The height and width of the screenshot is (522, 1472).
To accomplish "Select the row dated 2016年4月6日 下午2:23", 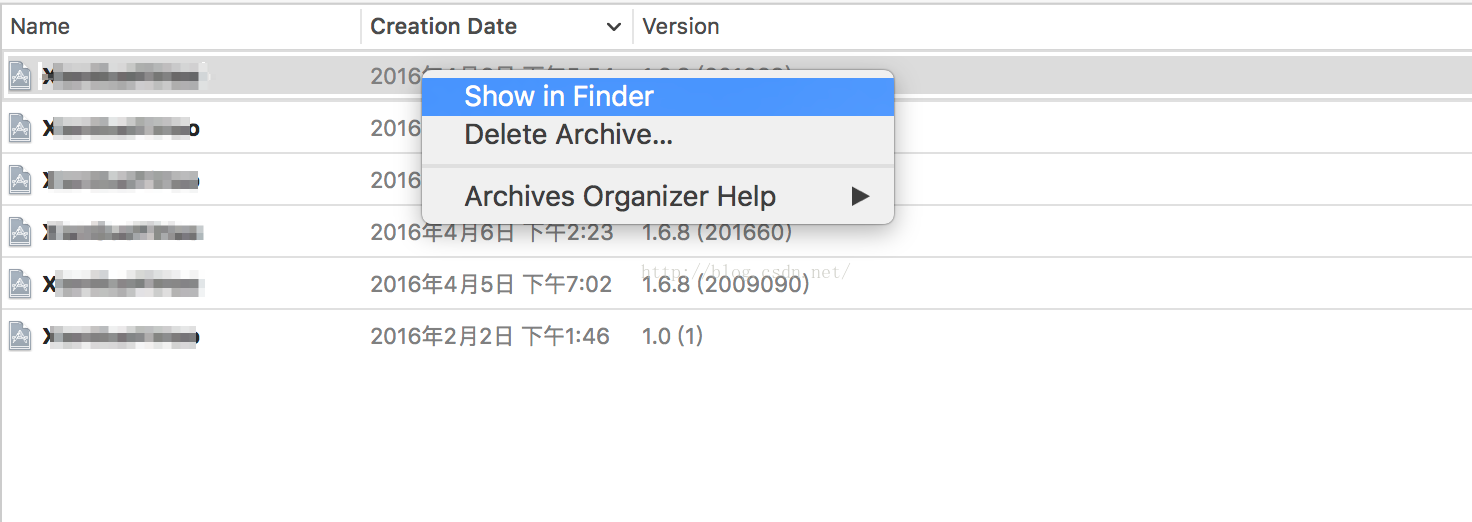I will 736,232.
